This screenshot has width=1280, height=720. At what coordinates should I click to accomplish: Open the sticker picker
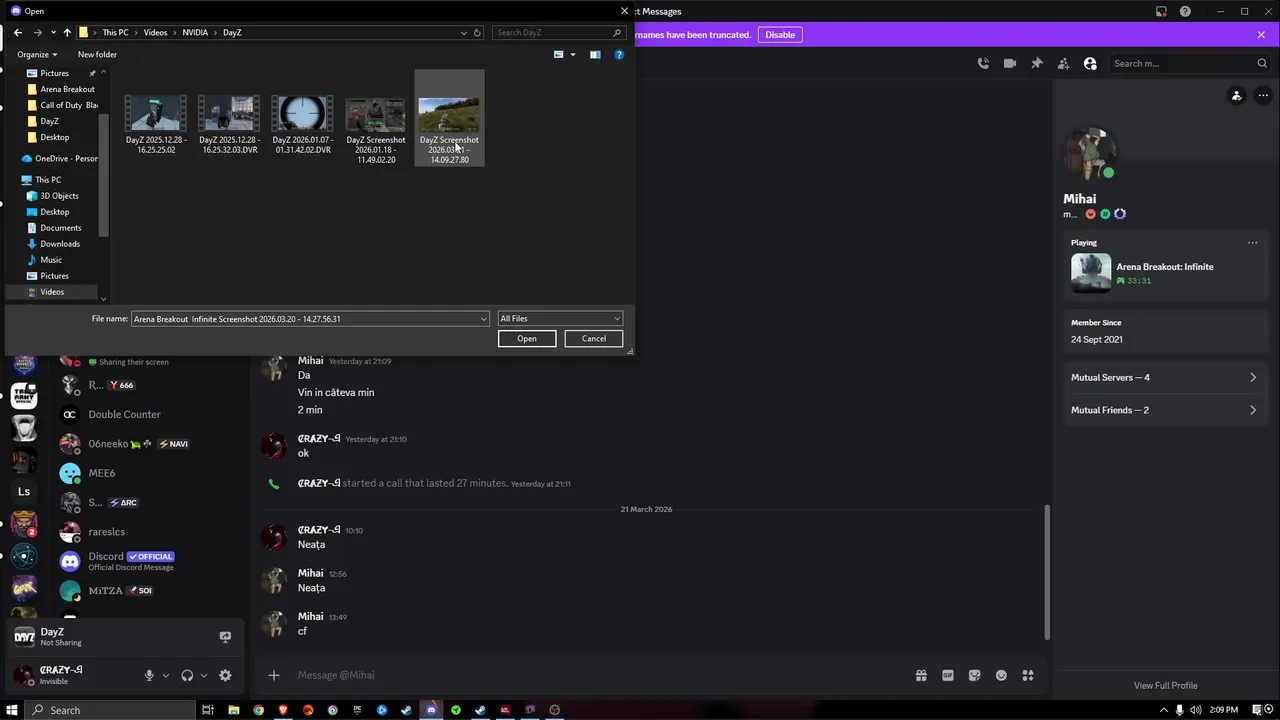975,676
